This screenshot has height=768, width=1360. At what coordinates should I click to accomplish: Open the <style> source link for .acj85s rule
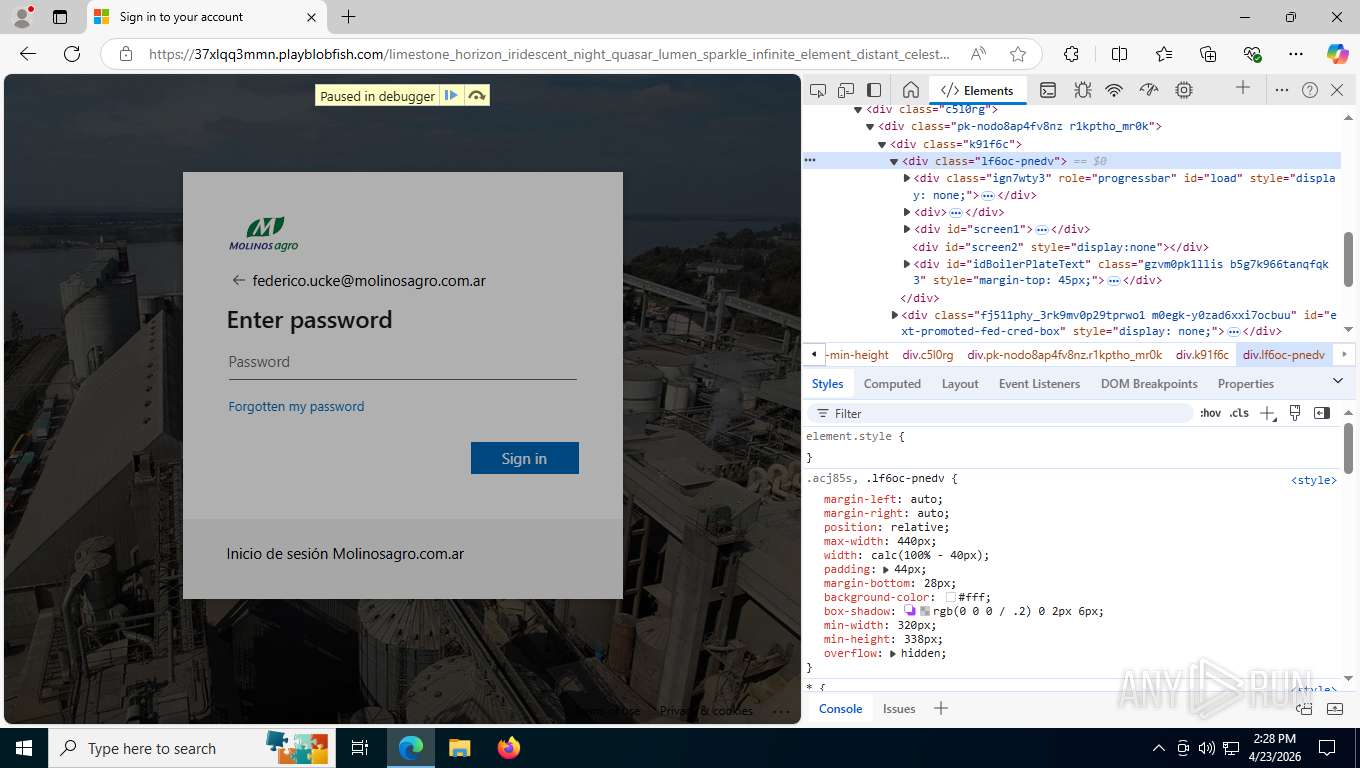1314,480
